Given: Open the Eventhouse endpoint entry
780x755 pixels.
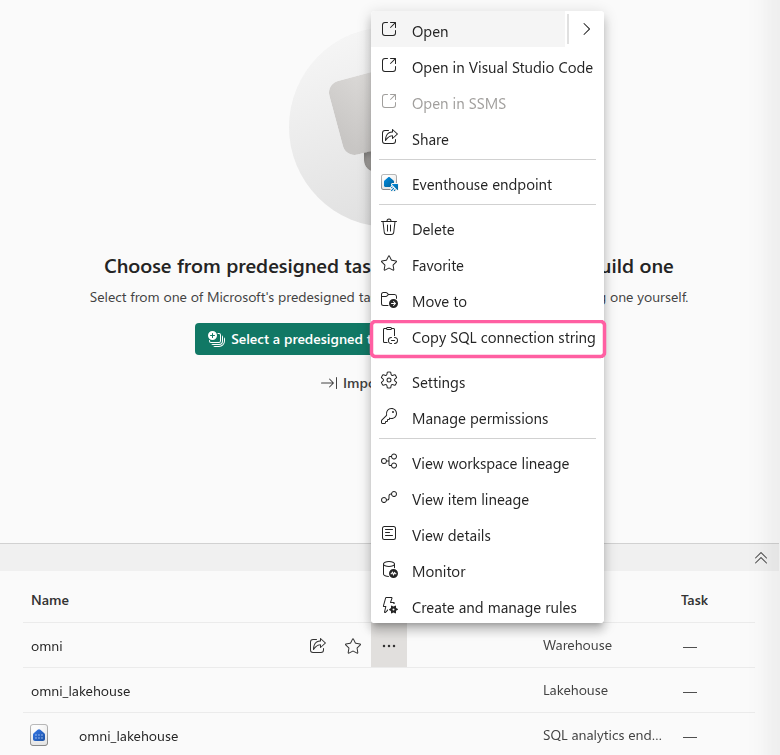Looking at the screenshot, I should pyautogui.click(x=488, y=185).
